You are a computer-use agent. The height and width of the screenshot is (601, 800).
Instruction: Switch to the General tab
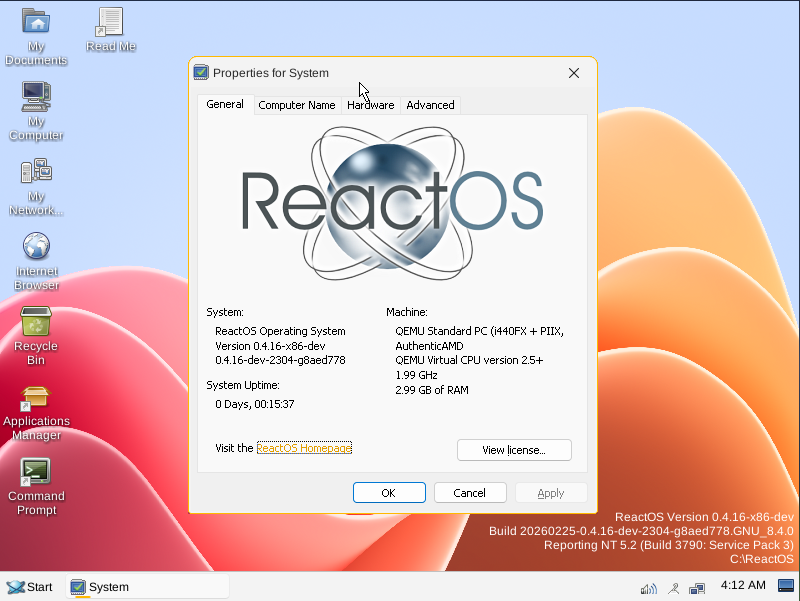tap(225, 104)
